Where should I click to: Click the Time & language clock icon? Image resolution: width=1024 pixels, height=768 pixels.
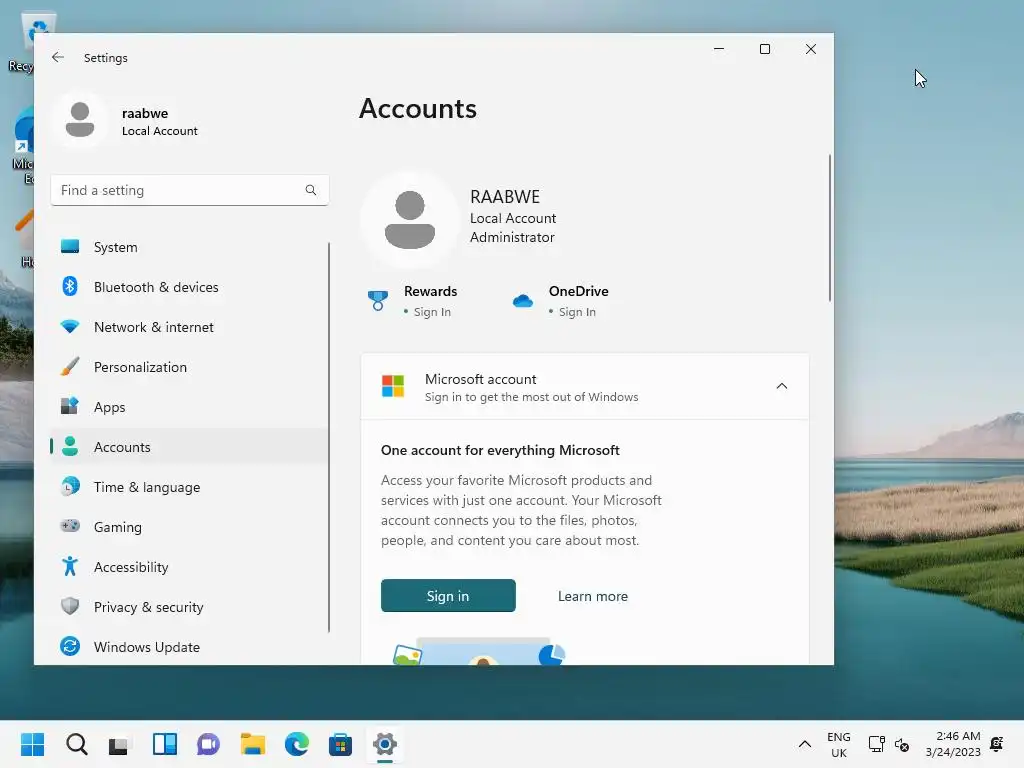tap(70, 487)
